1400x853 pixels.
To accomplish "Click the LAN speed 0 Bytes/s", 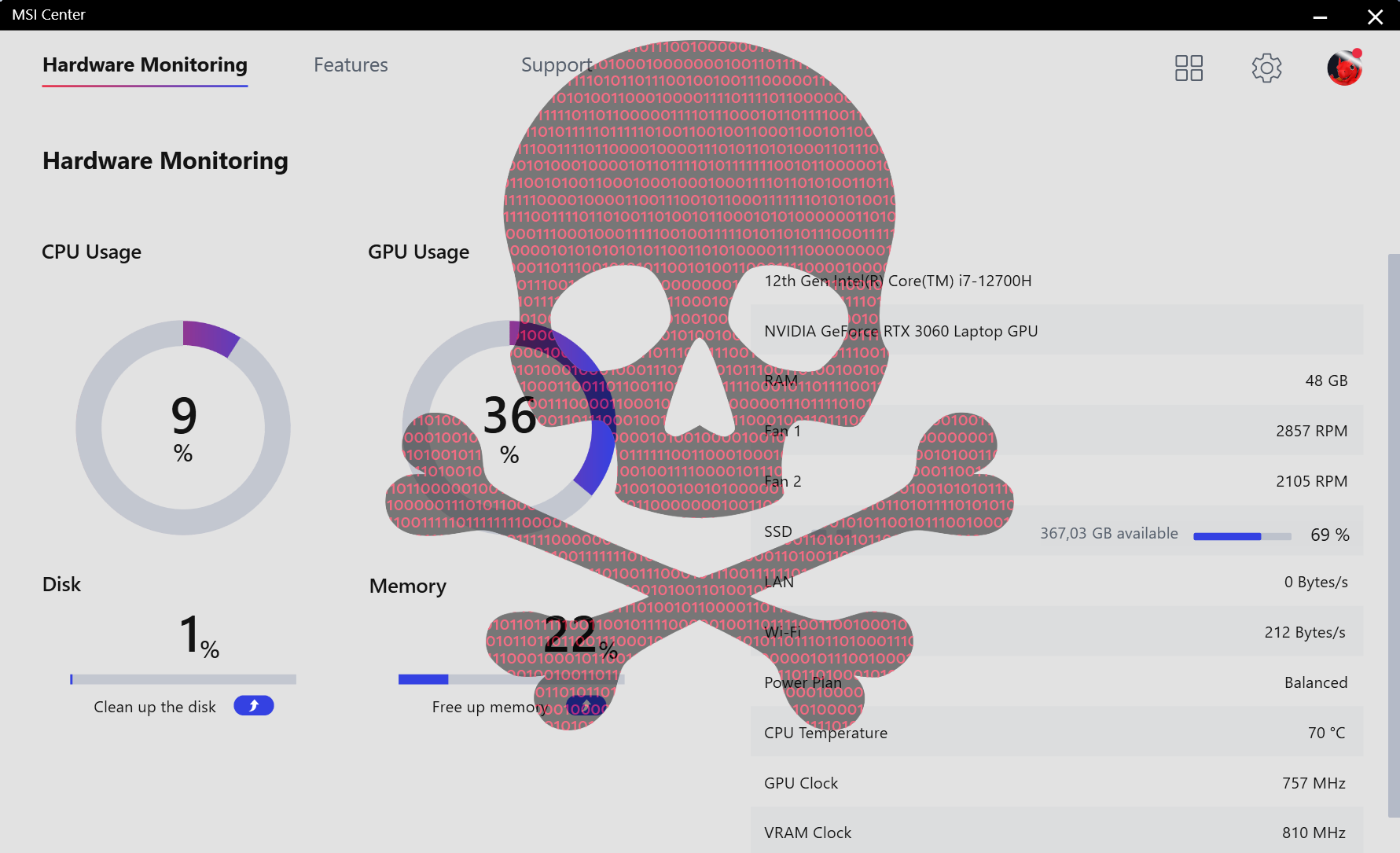I will [1316, 583].
